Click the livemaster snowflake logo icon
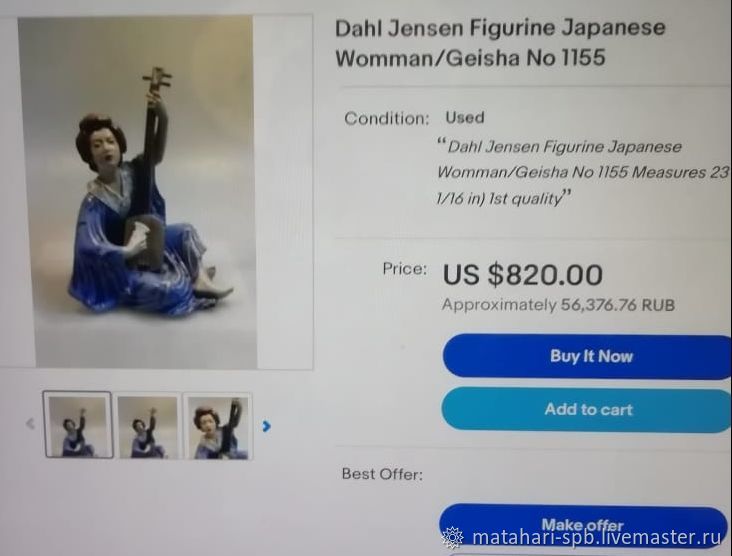Viewport: 732px width, 556px height. click(x=452, y=537)
